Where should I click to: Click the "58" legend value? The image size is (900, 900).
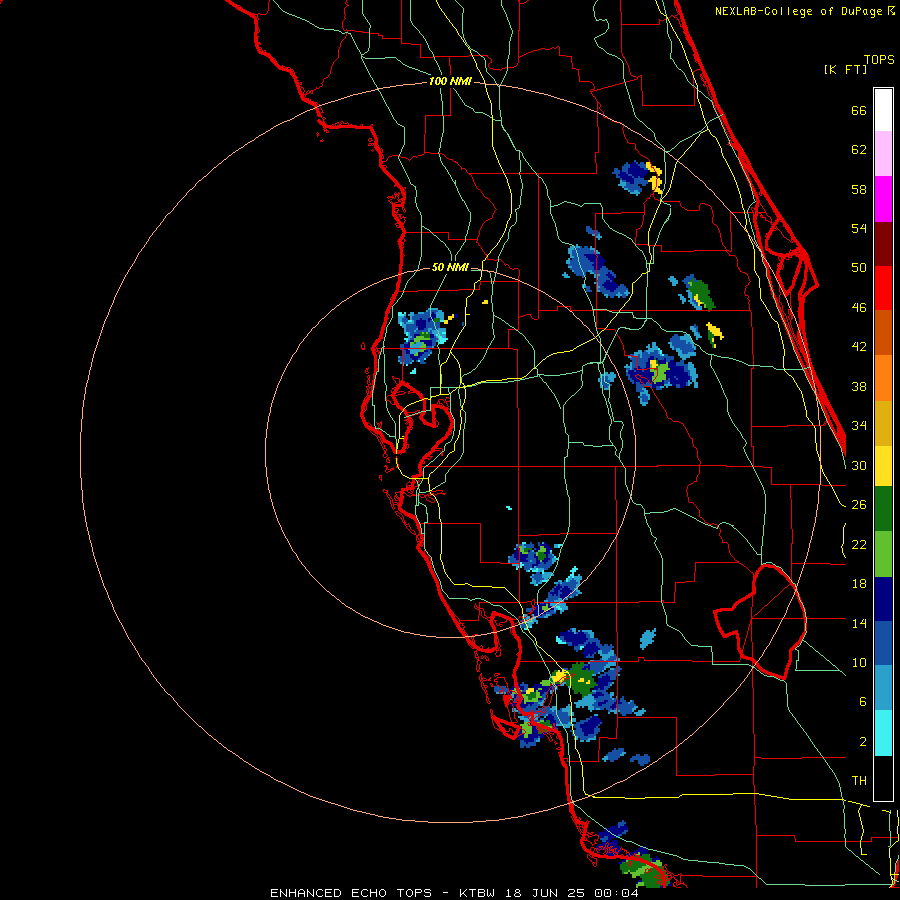(859, 189)
